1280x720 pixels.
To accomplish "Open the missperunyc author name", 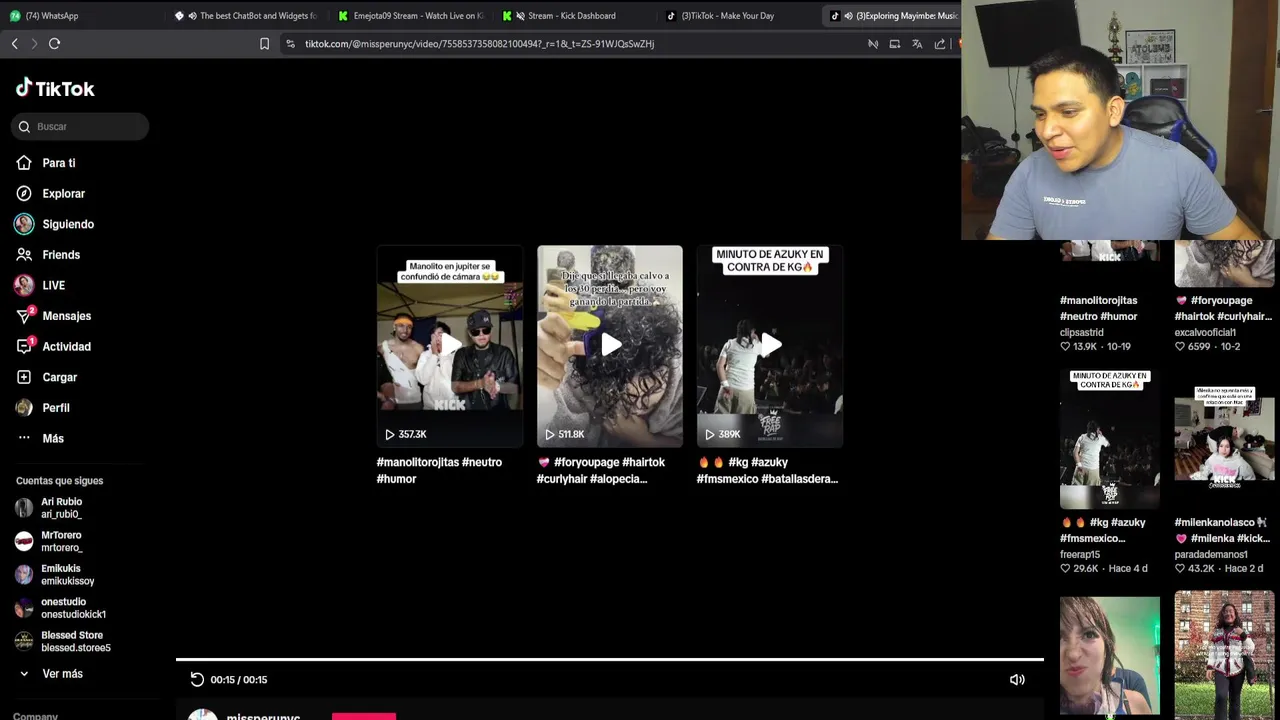I will pos(263,716).
